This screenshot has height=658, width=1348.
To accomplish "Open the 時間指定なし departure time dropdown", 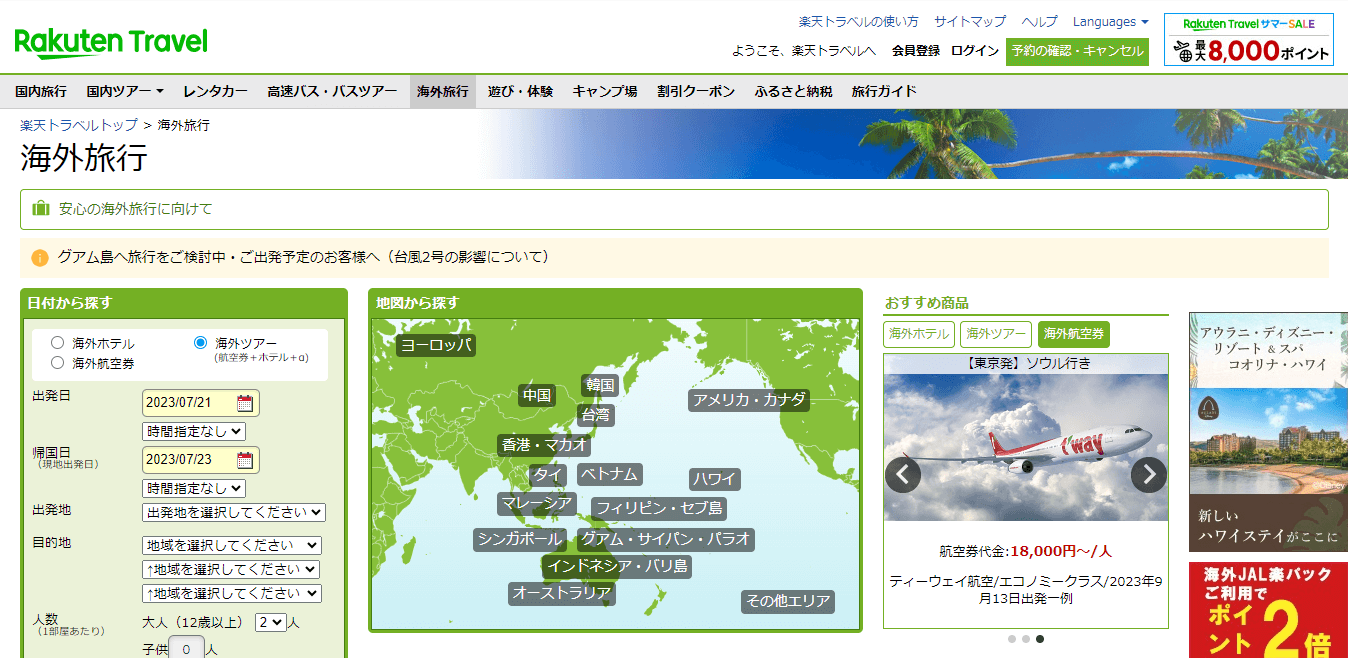I will [193, 432].
